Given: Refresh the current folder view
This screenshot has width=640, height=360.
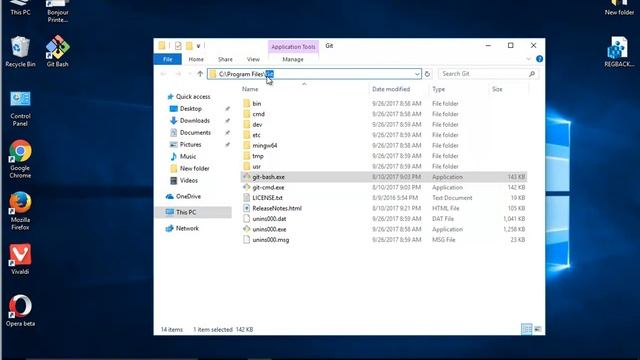Looking at the screenshot, I should coord(427,74).
